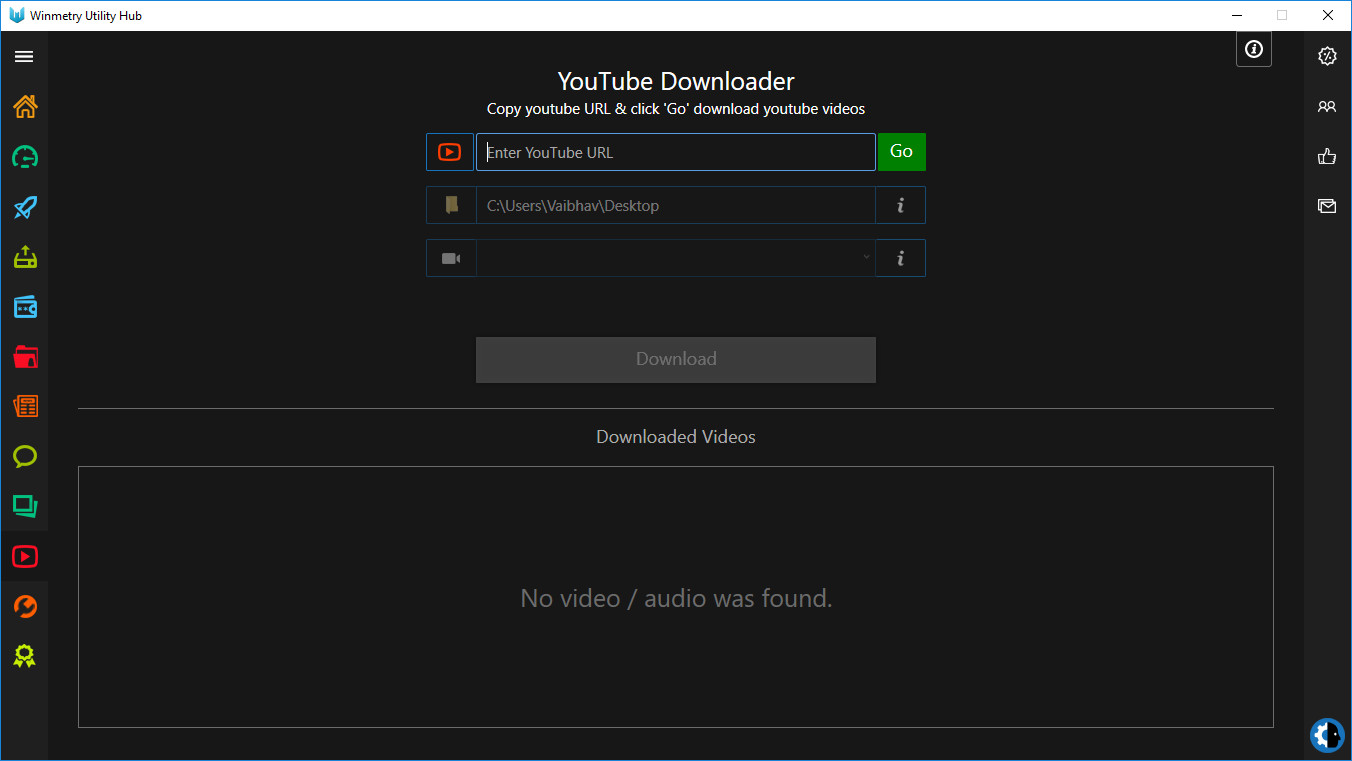Open the red locked folder tool
Image resolution: width=1352 pixels, height=761 pixels.
point(25,357)
